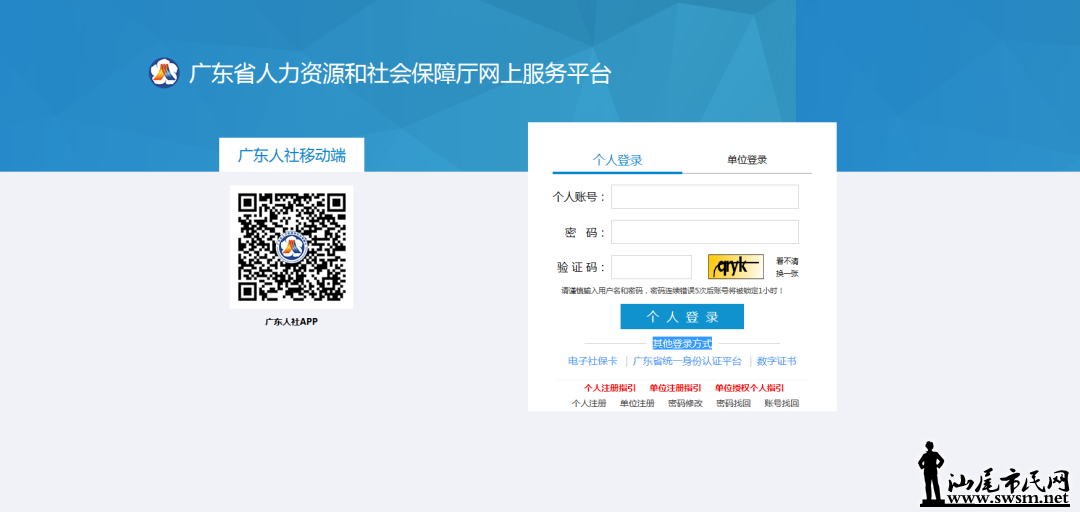This screenshot has height=512, width=1080.
Task: Click the 个人登录 submit button
Action: click(682, 317)
